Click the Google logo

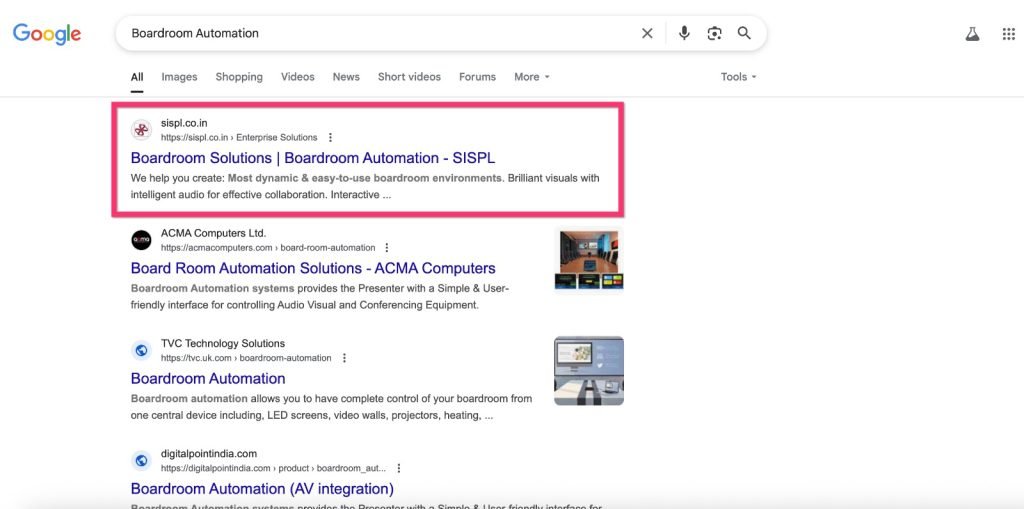(46, 34)
